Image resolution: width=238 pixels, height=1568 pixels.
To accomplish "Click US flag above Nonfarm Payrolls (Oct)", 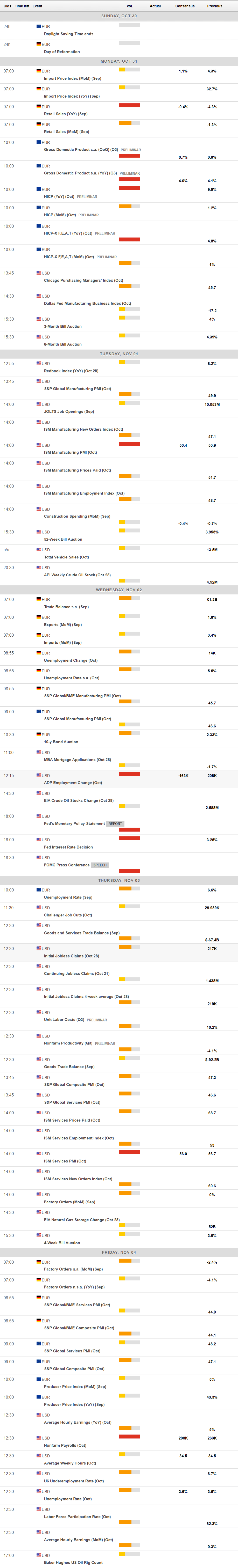I will point(38,1438).
